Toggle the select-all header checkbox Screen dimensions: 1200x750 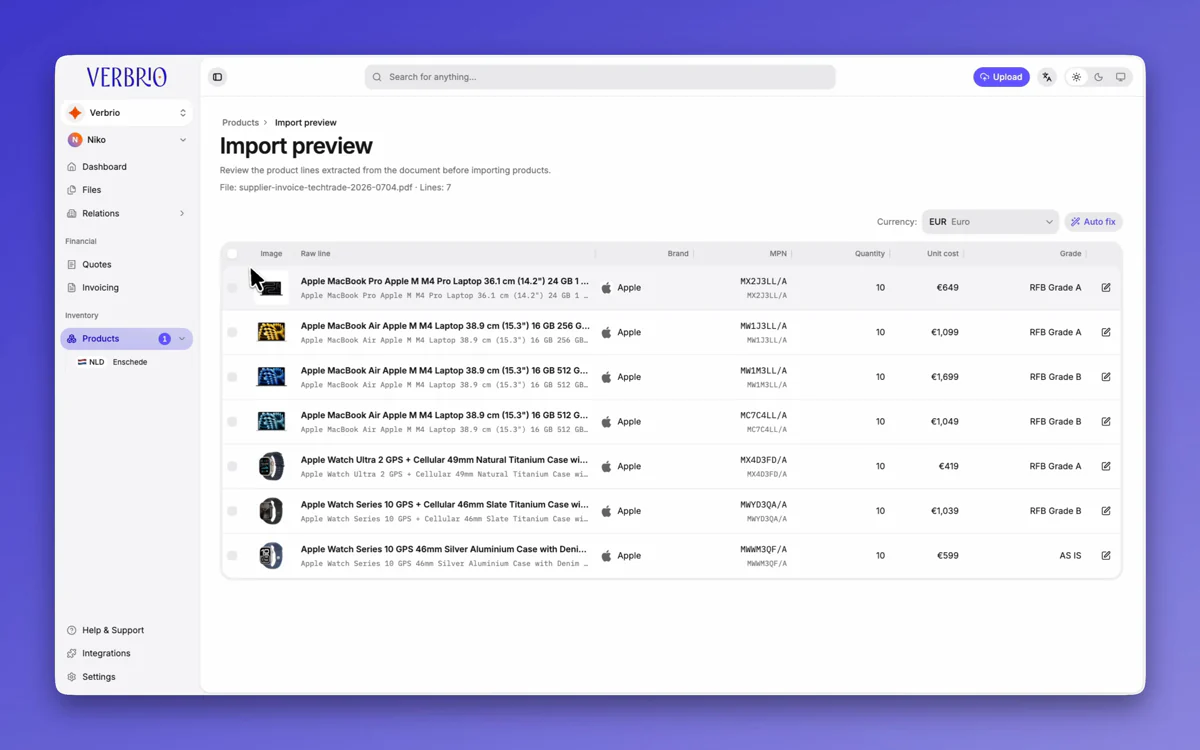(232, 254)
